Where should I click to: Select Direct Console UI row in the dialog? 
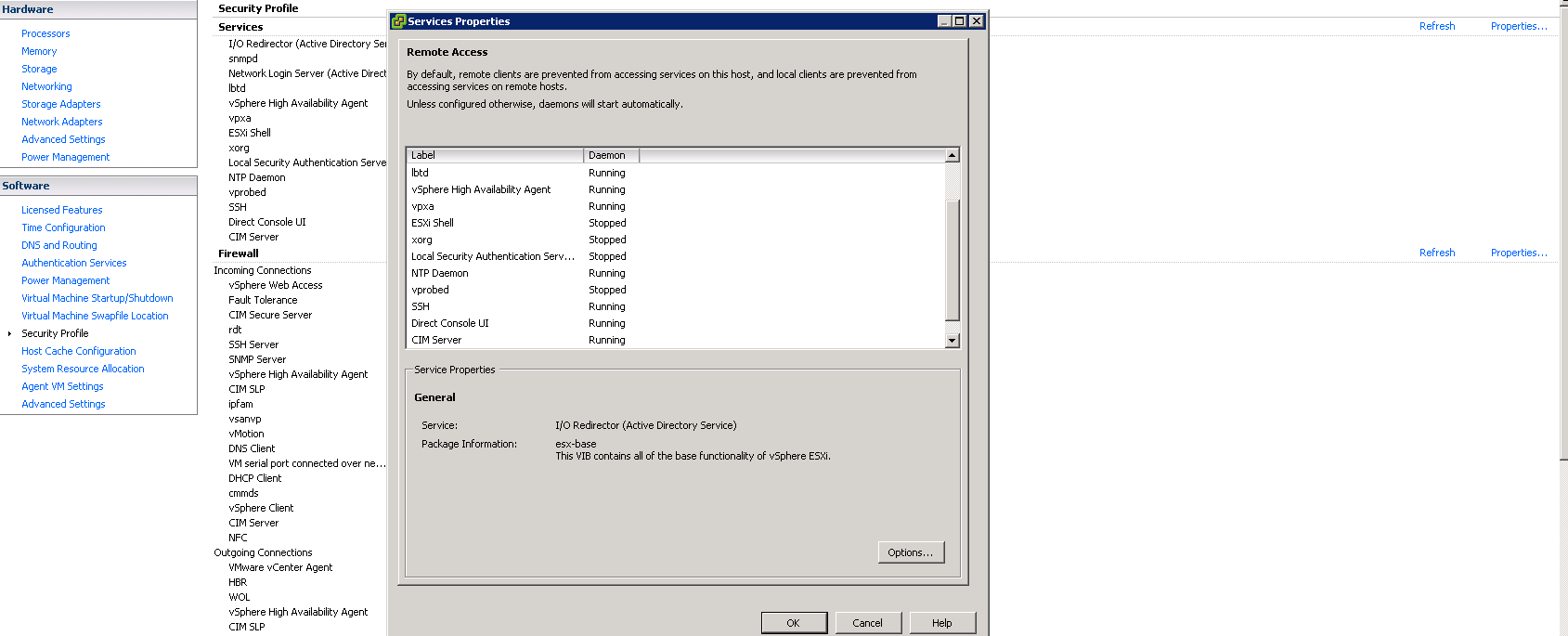676,323
